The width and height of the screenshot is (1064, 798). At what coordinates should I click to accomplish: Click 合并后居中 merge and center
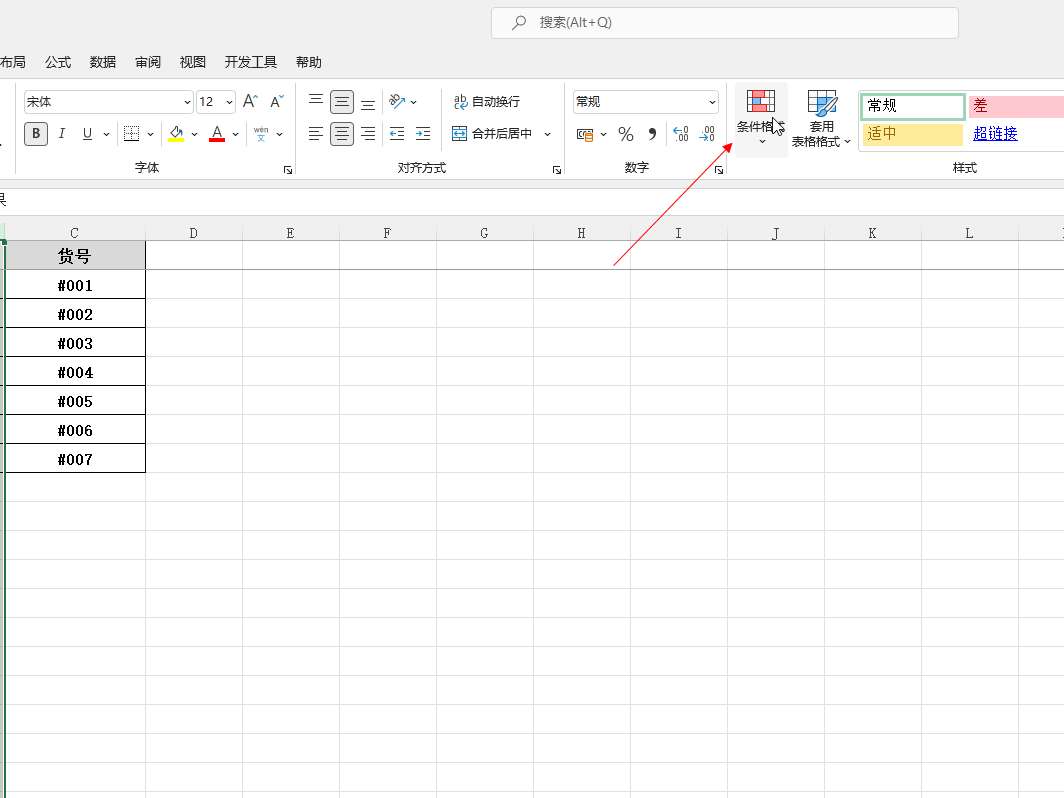[493, 134]
